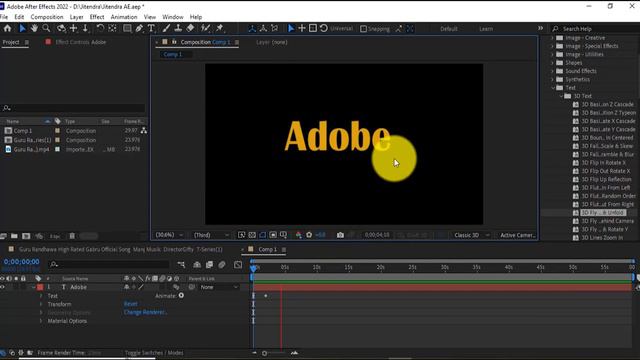
Task: Select the Learn workspace
Action: pyautogui.click(x=486, y=29)
